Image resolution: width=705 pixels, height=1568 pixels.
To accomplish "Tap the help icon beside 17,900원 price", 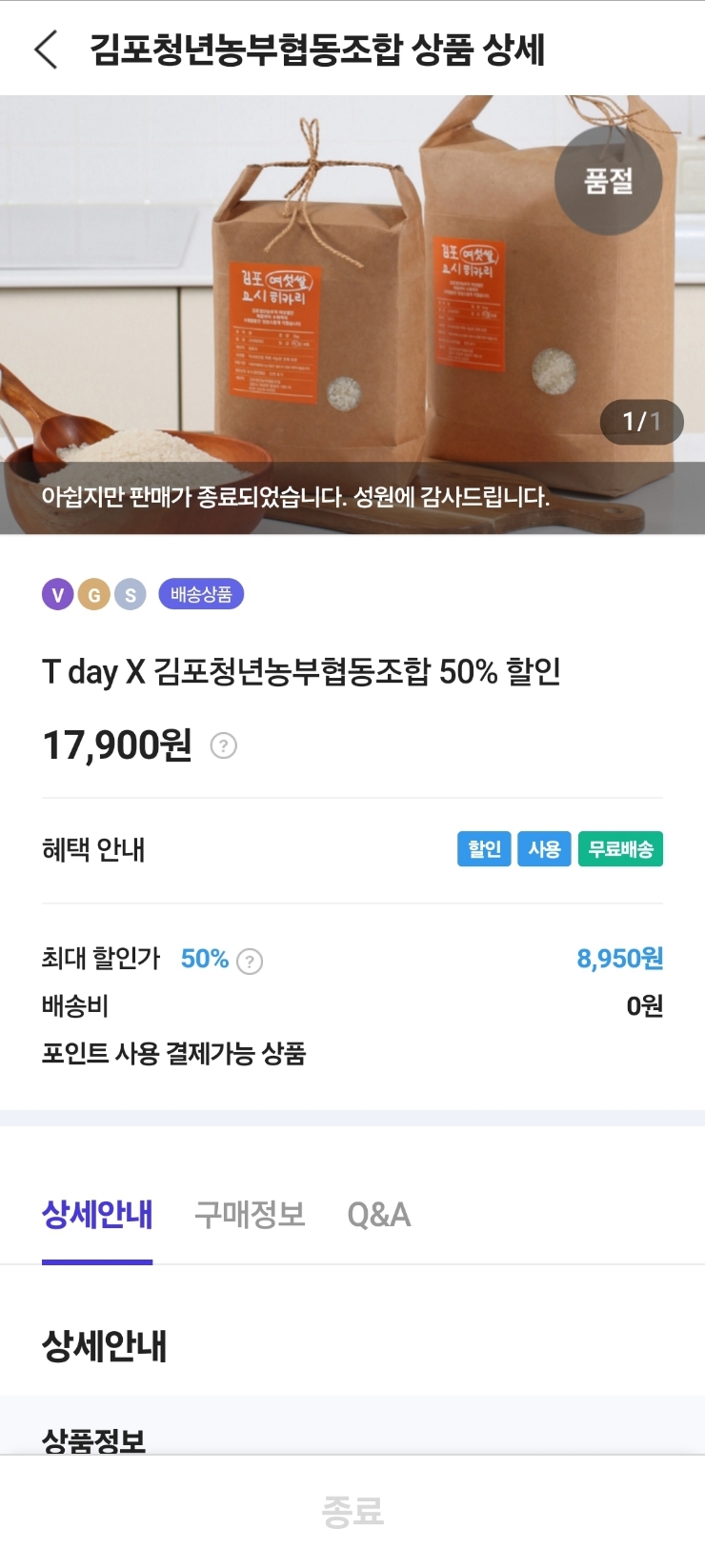I will 223,745.
